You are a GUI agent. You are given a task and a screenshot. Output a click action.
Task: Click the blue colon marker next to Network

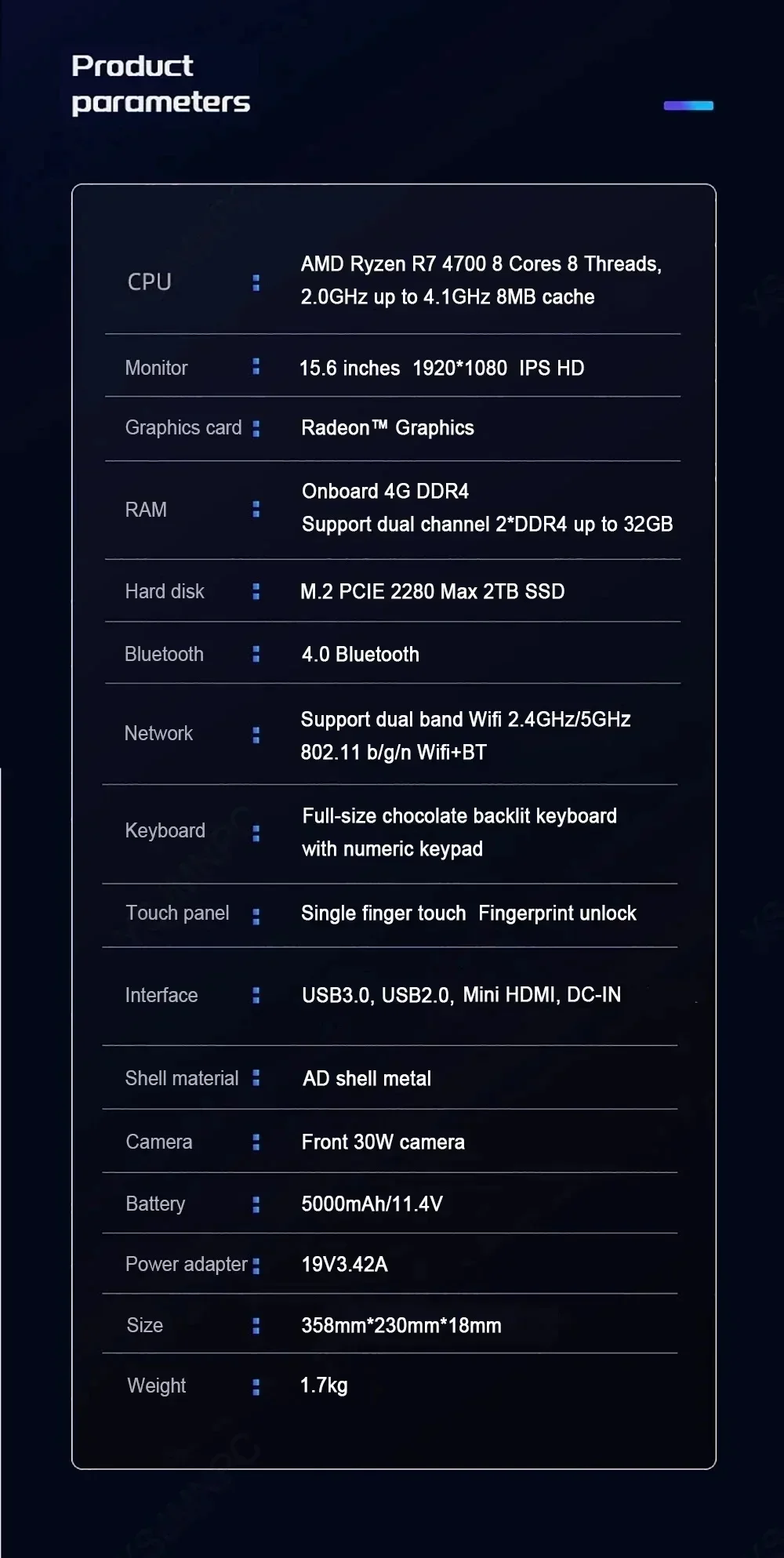256,735
